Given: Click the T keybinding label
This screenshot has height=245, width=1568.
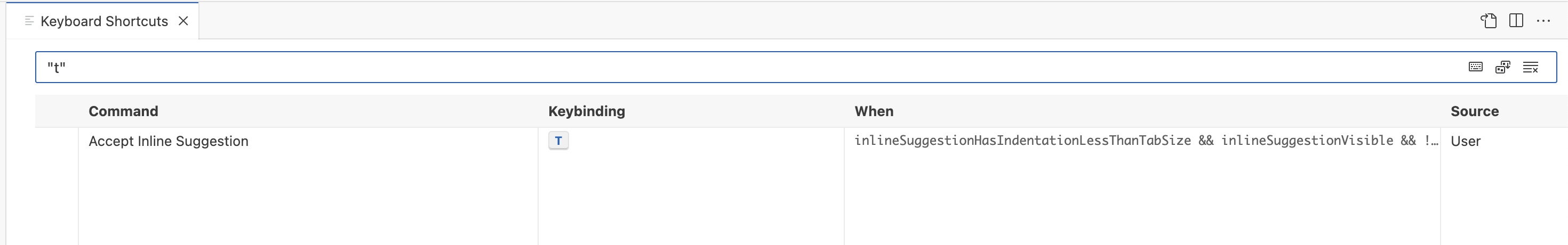Looking at the screenshot, I should coord(558,141).
